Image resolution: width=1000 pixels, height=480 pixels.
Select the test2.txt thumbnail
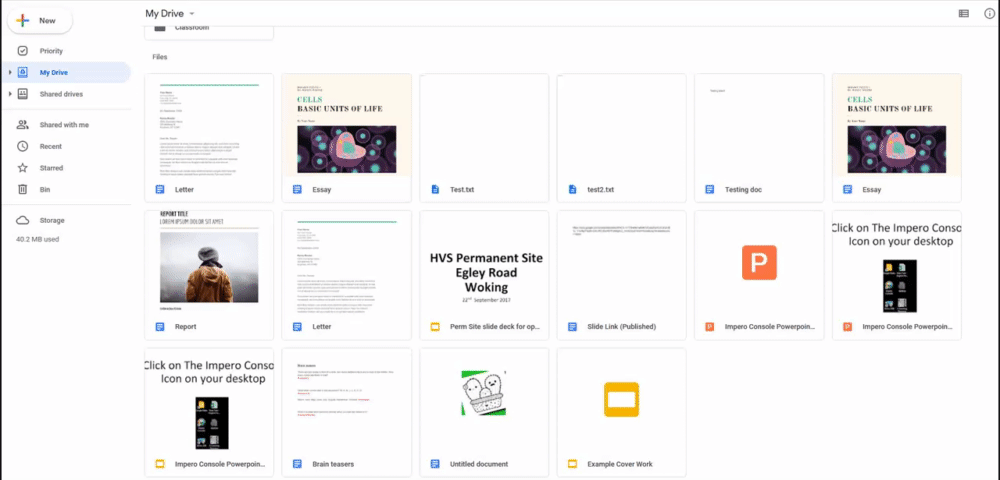622,125
